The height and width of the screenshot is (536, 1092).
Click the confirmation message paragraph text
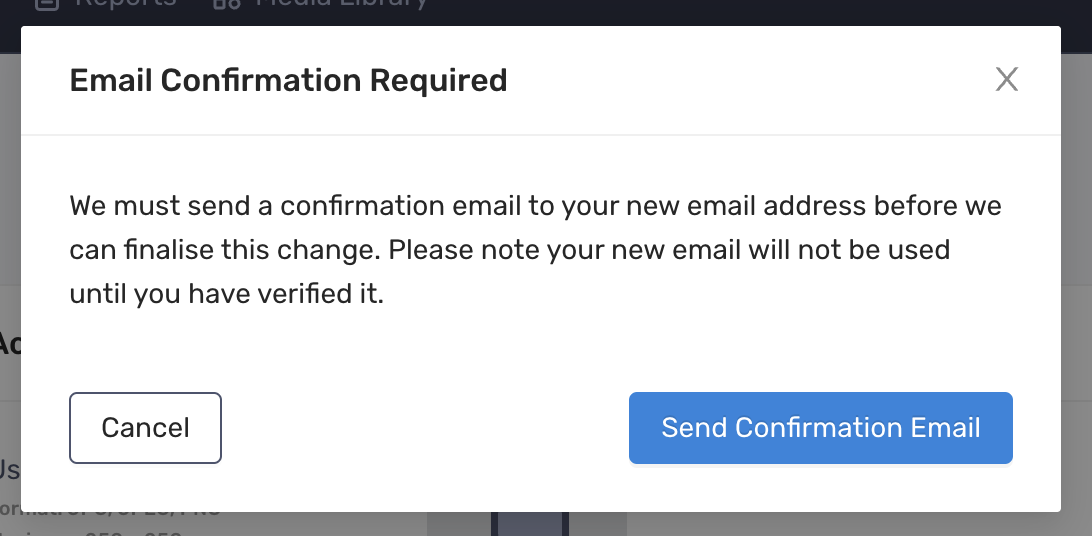535,249
